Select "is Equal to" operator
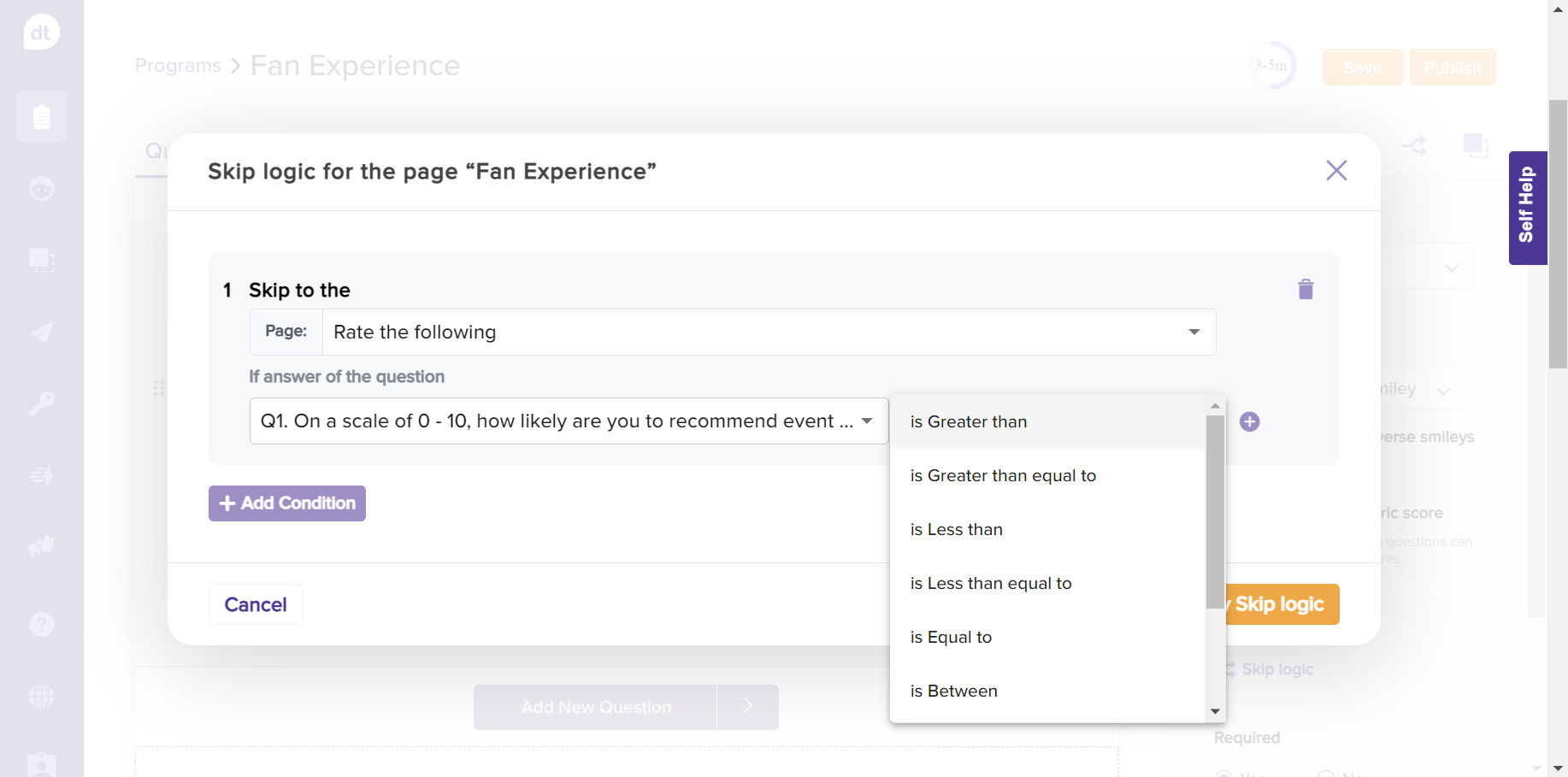 [951, 638]
